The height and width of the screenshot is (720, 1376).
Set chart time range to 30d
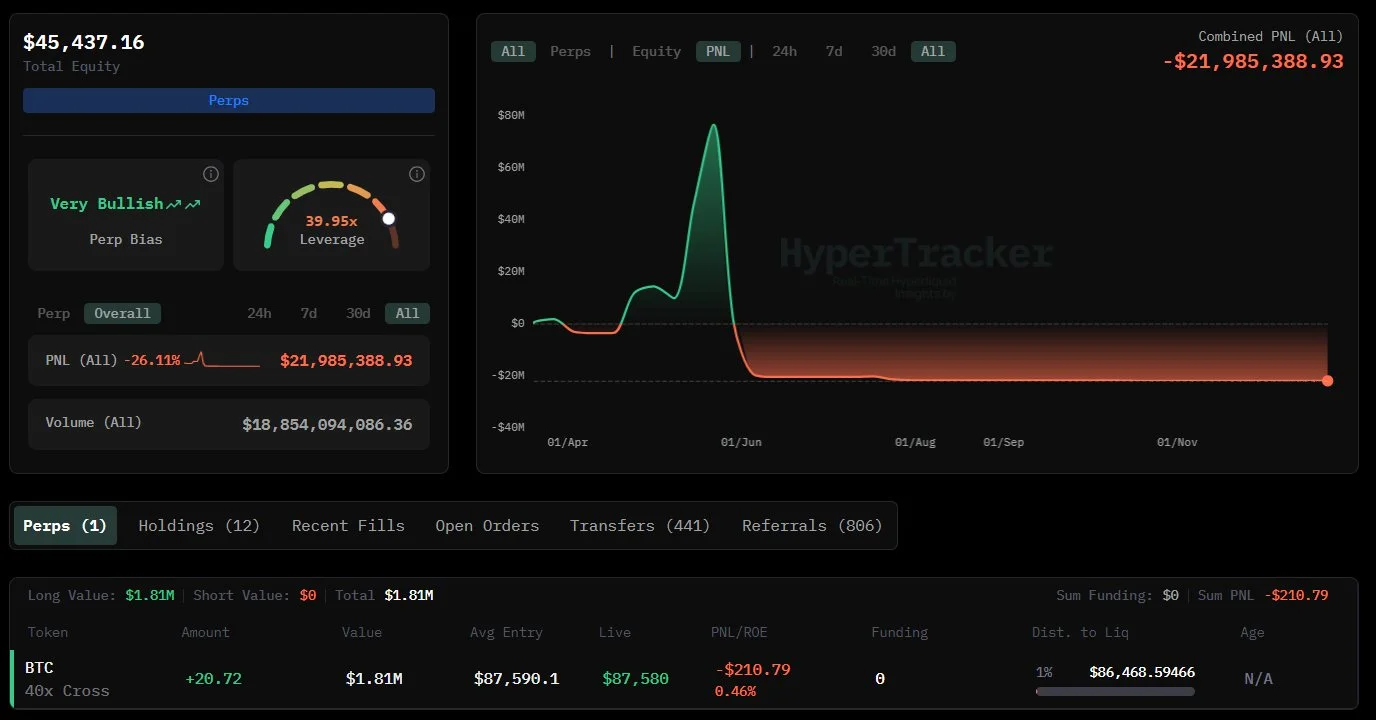click(883, 51)
